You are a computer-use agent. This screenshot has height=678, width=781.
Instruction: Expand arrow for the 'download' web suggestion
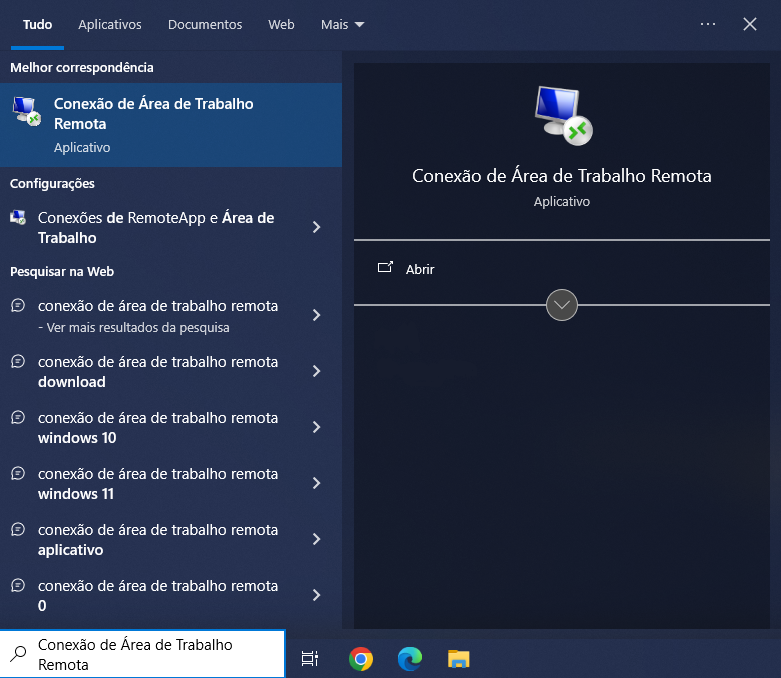point(316,371)
